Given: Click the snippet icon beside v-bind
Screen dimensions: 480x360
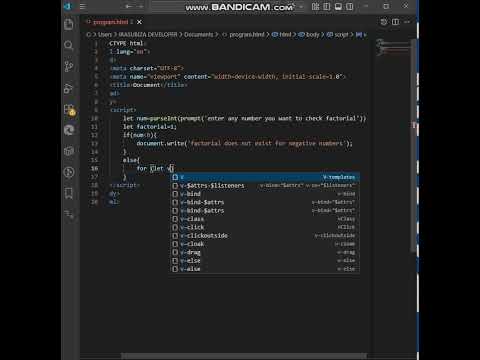Looking at the screenshot, I should point(175,194).
